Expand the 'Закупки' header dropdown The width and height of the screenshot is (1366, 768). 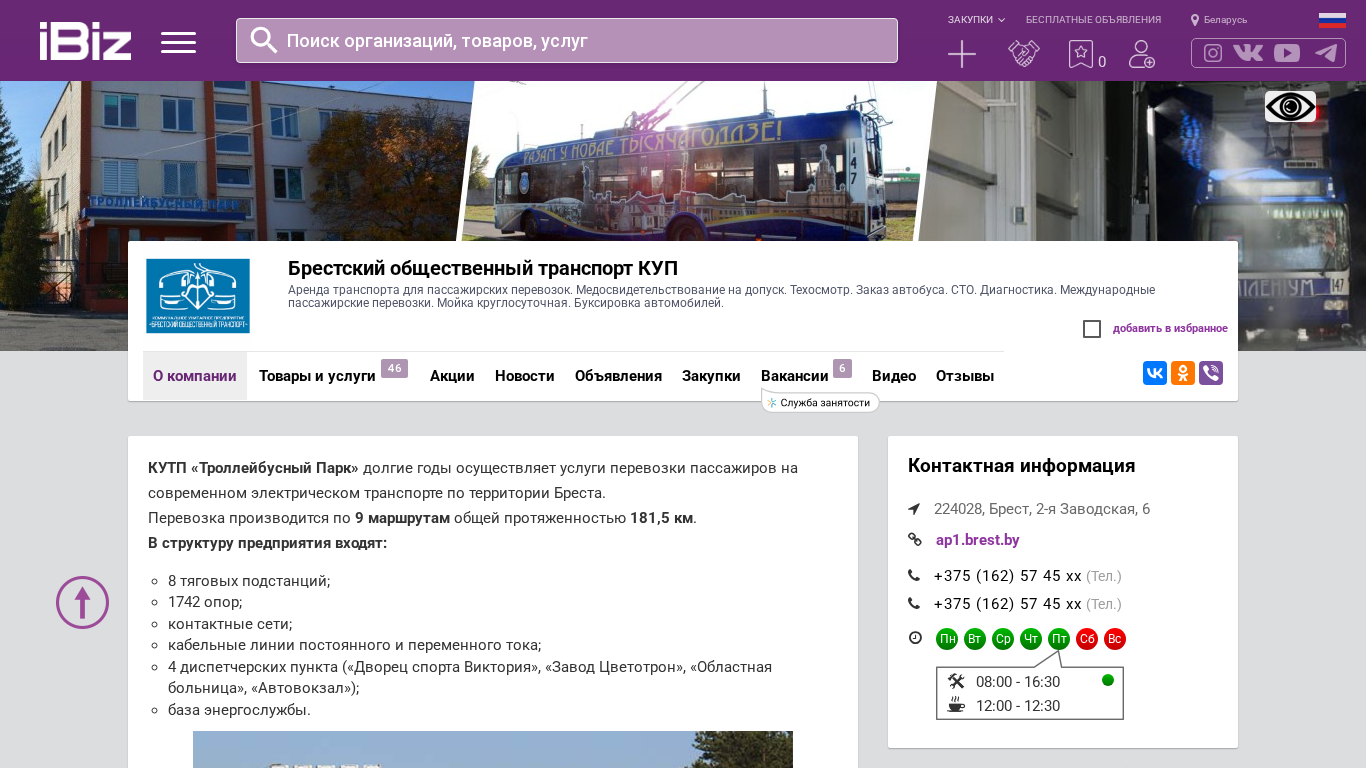pos(976,20)
